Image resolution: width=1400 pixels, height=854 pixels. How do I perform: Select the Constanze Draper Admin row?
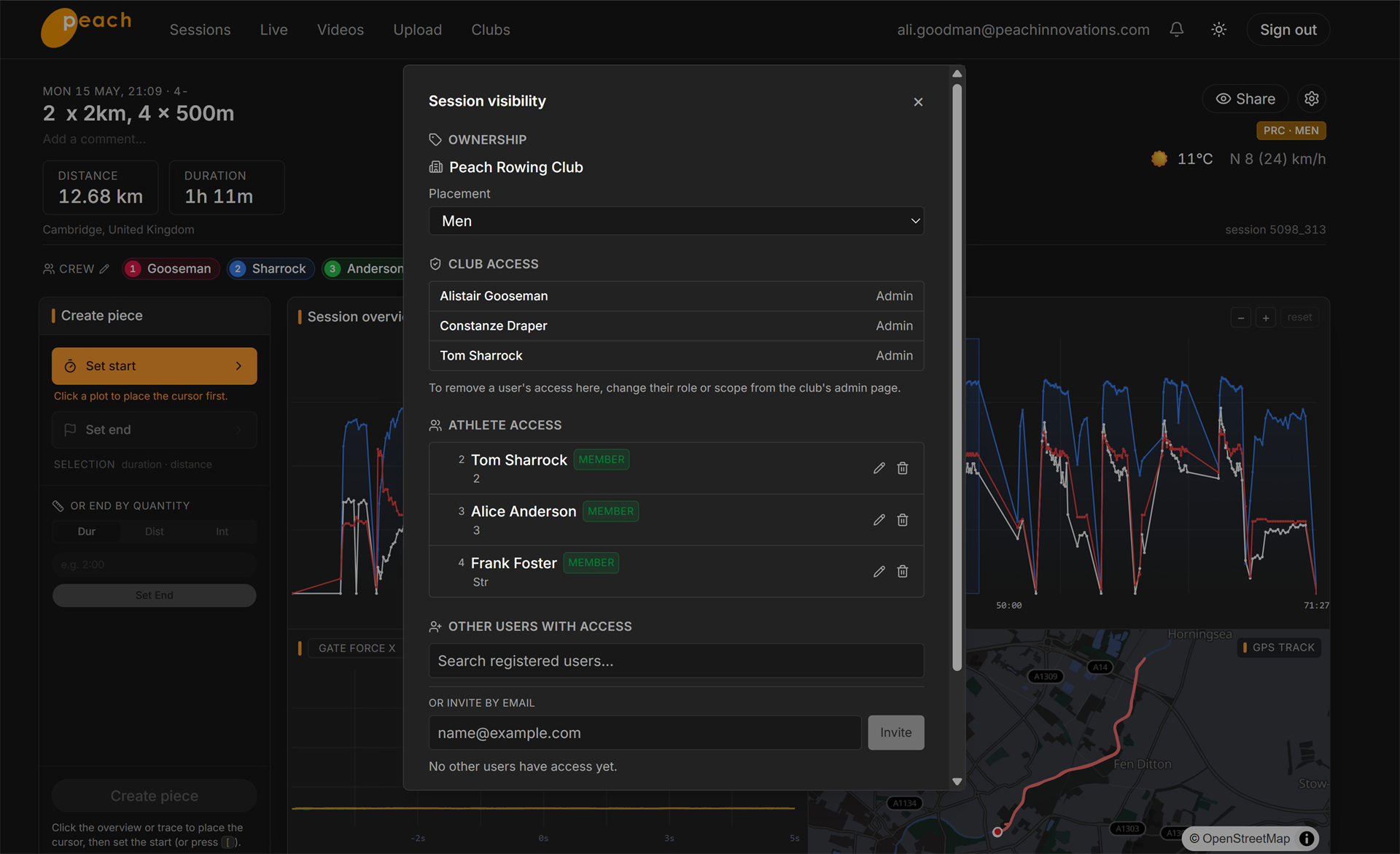(676, 326)
